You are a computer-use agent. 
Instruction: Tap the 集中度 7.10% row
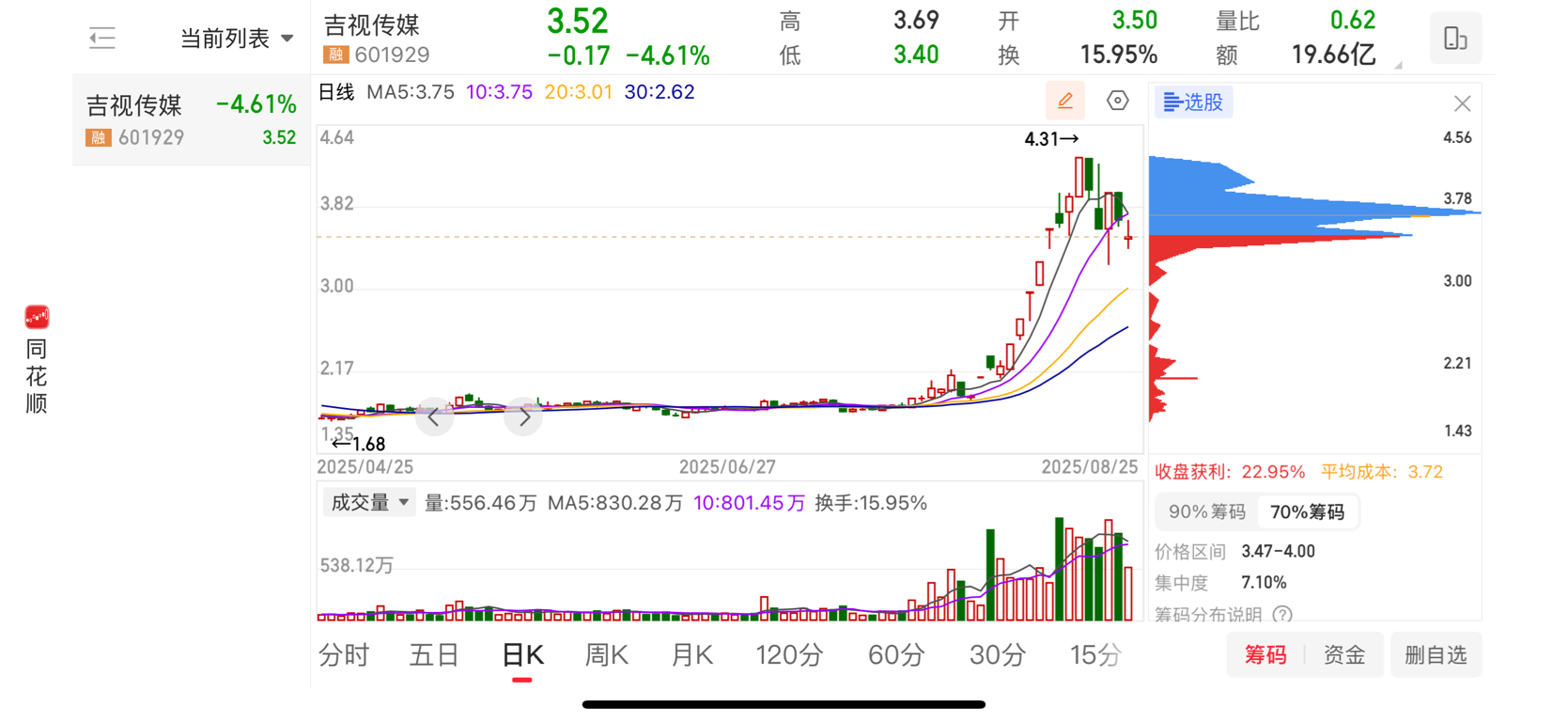click(x=1220, y=583)
